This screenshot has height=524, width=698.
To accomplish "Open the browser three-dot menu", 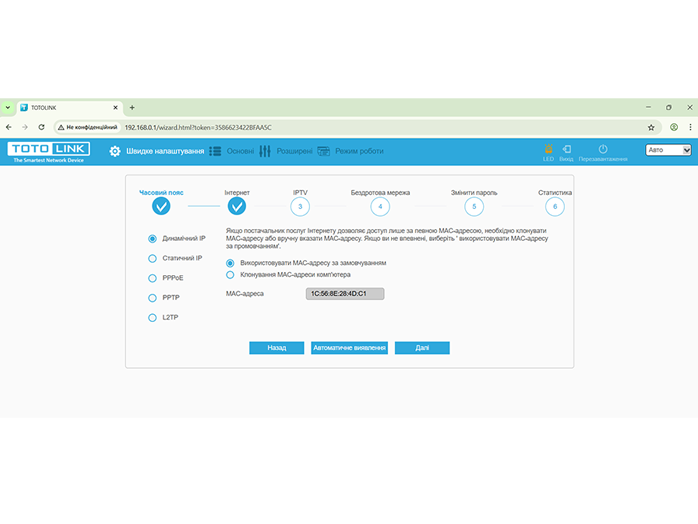I will pos(690,127).
